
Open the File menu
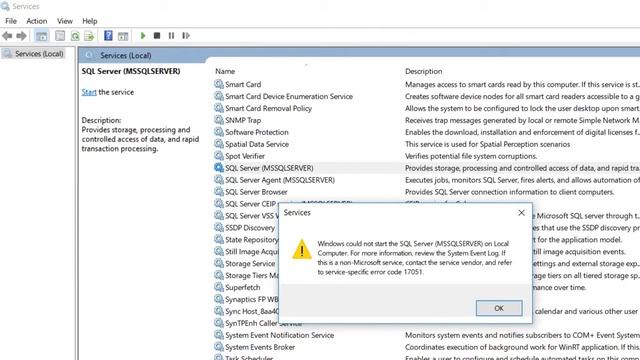[11, 21]
